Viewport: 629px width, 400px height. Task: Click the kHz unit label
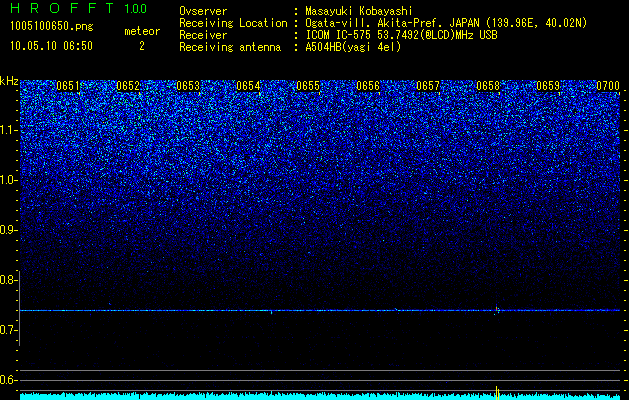[9, 81]
